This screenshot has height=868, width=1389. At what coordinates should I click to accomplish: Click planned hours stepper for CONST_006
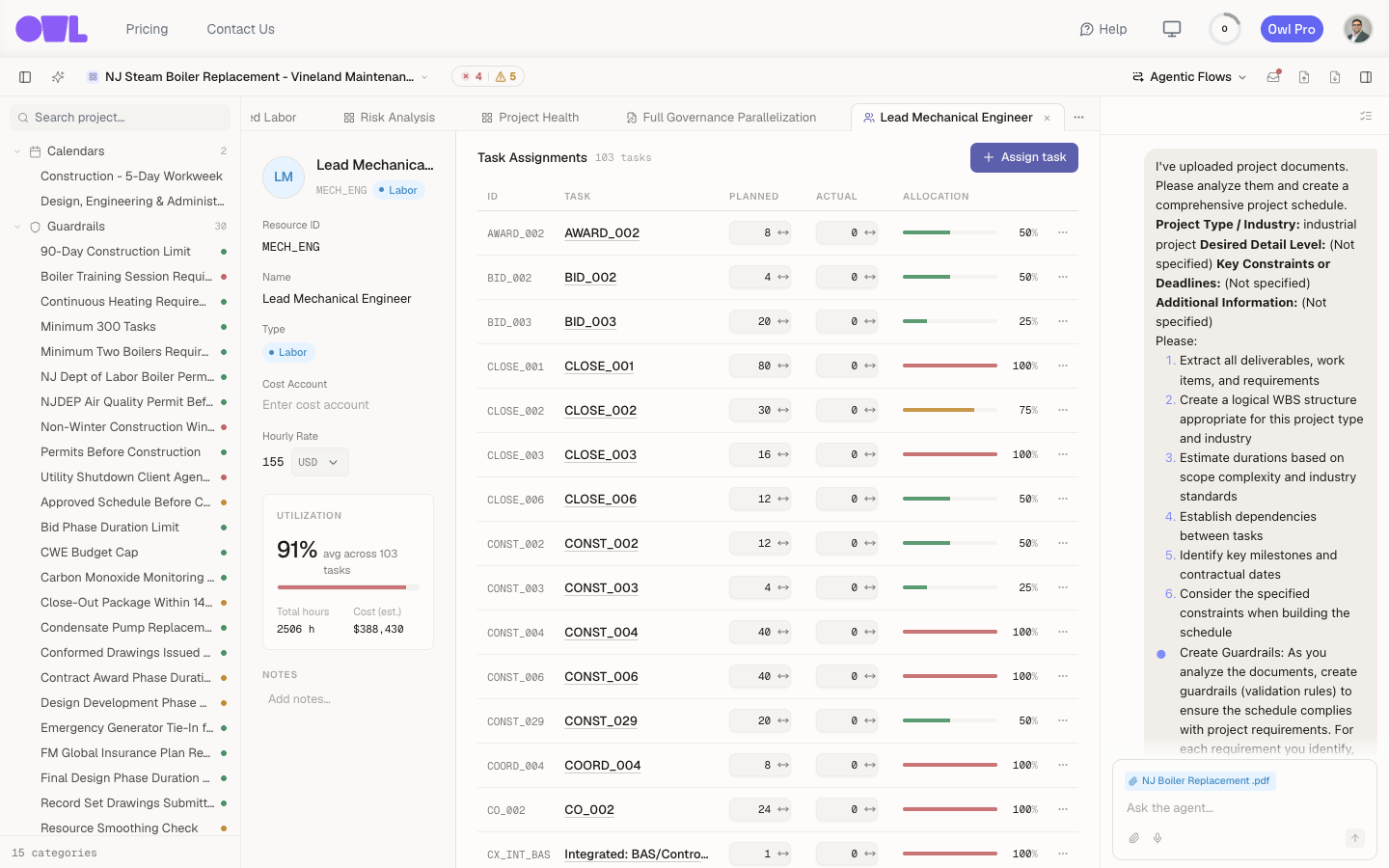pyautogui.click(x=783, y=676)
